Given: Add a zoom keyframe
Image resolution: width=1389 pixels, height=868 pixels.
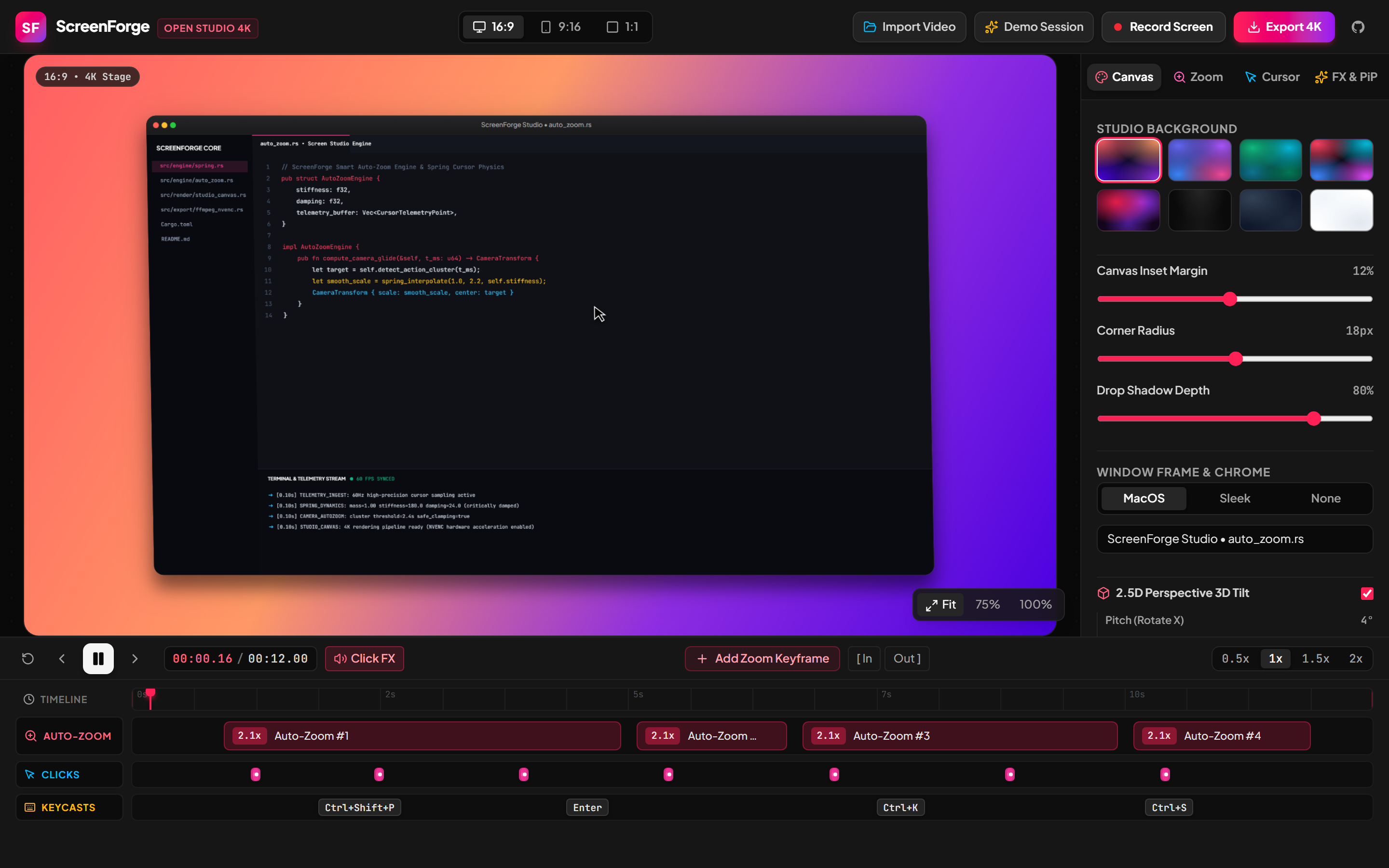Looking at the screenshot, I should click(x=762, y=658).
